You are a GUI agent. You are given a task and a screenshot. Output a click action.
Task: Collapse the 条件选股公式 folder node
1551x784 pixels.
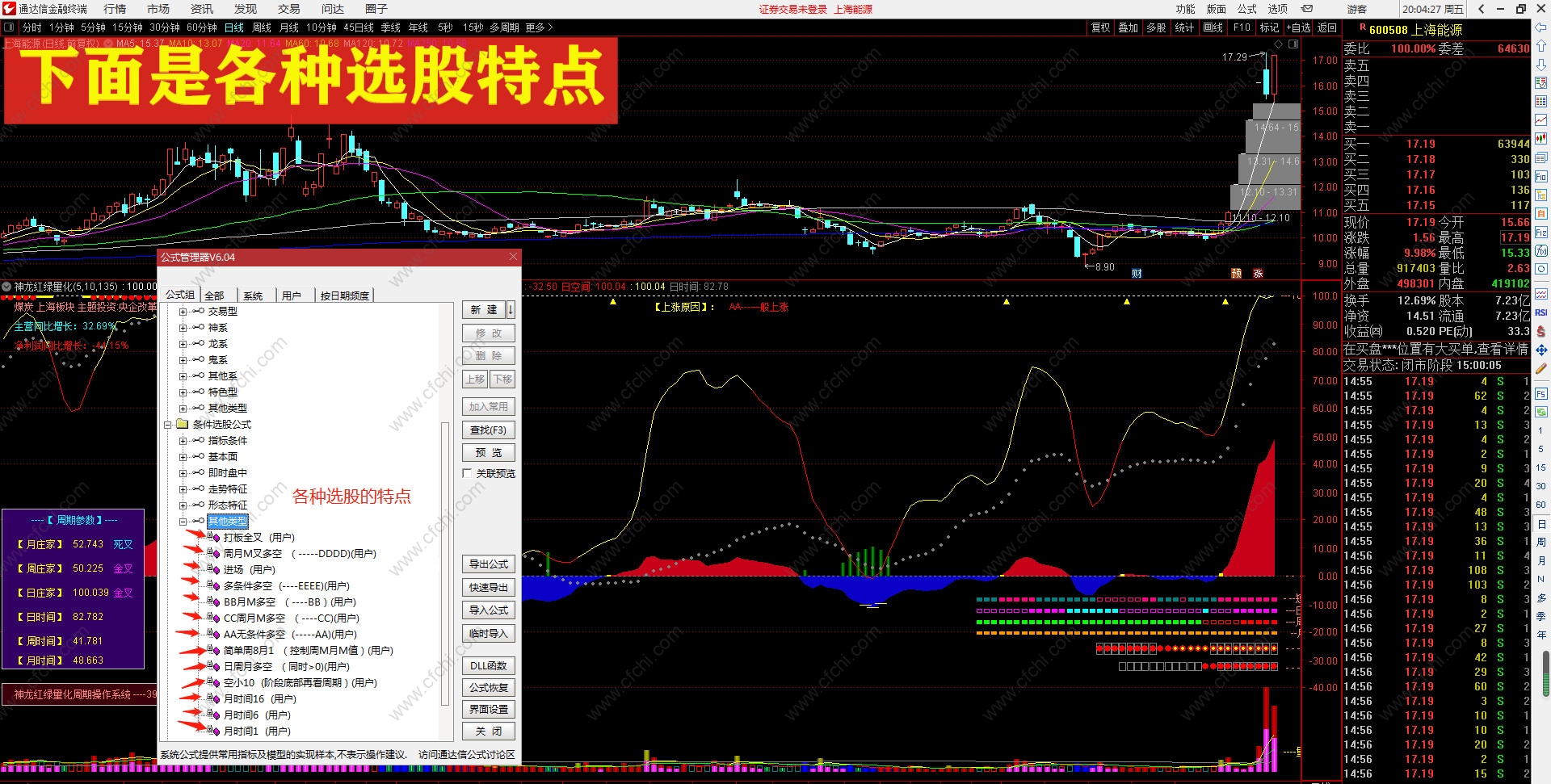167,425
